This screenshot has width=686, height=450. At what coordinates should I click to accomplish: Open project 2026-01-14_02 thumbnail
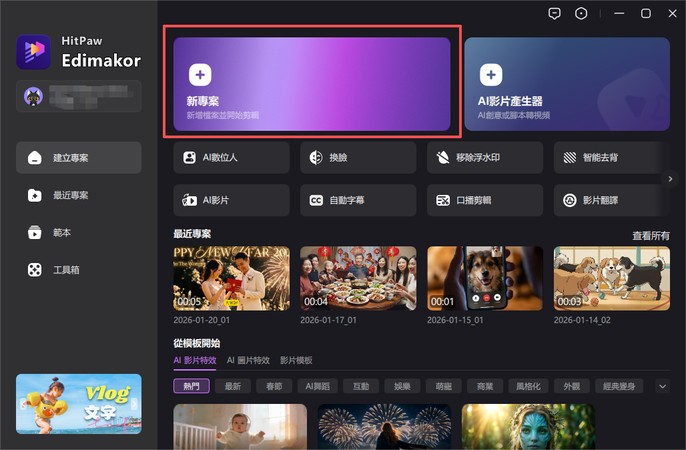click(x=612, y=278)
